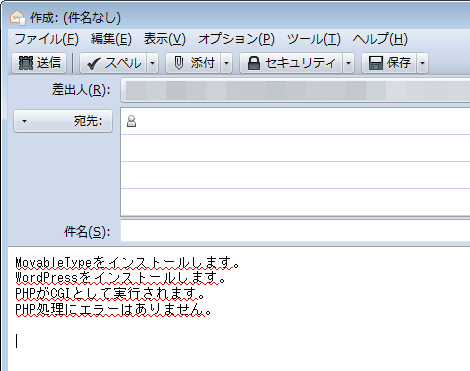The image size is (470, 371).
Task: Click the セキュリティ security button
Action: (291, 63)
